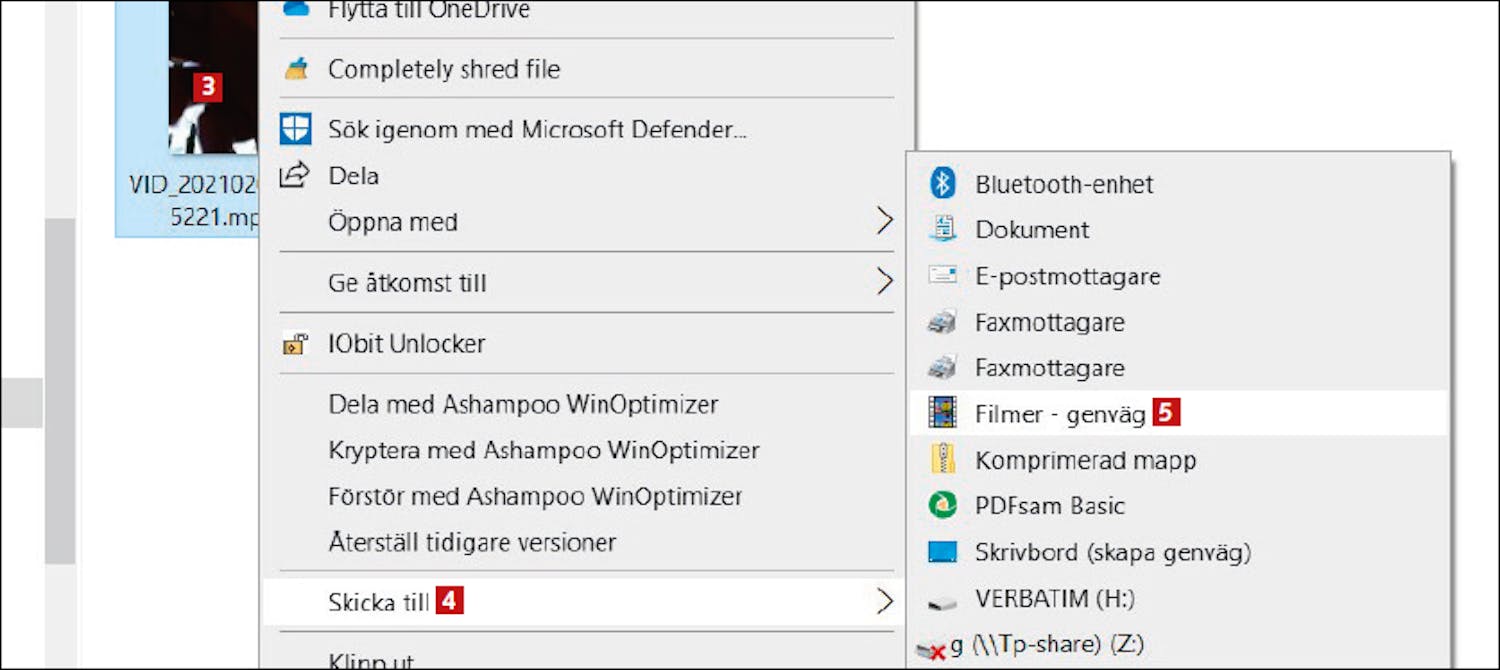Click the first Faxmottagare printer icon
This screenshot has height=670, width=1500.
tap(942, 322)
